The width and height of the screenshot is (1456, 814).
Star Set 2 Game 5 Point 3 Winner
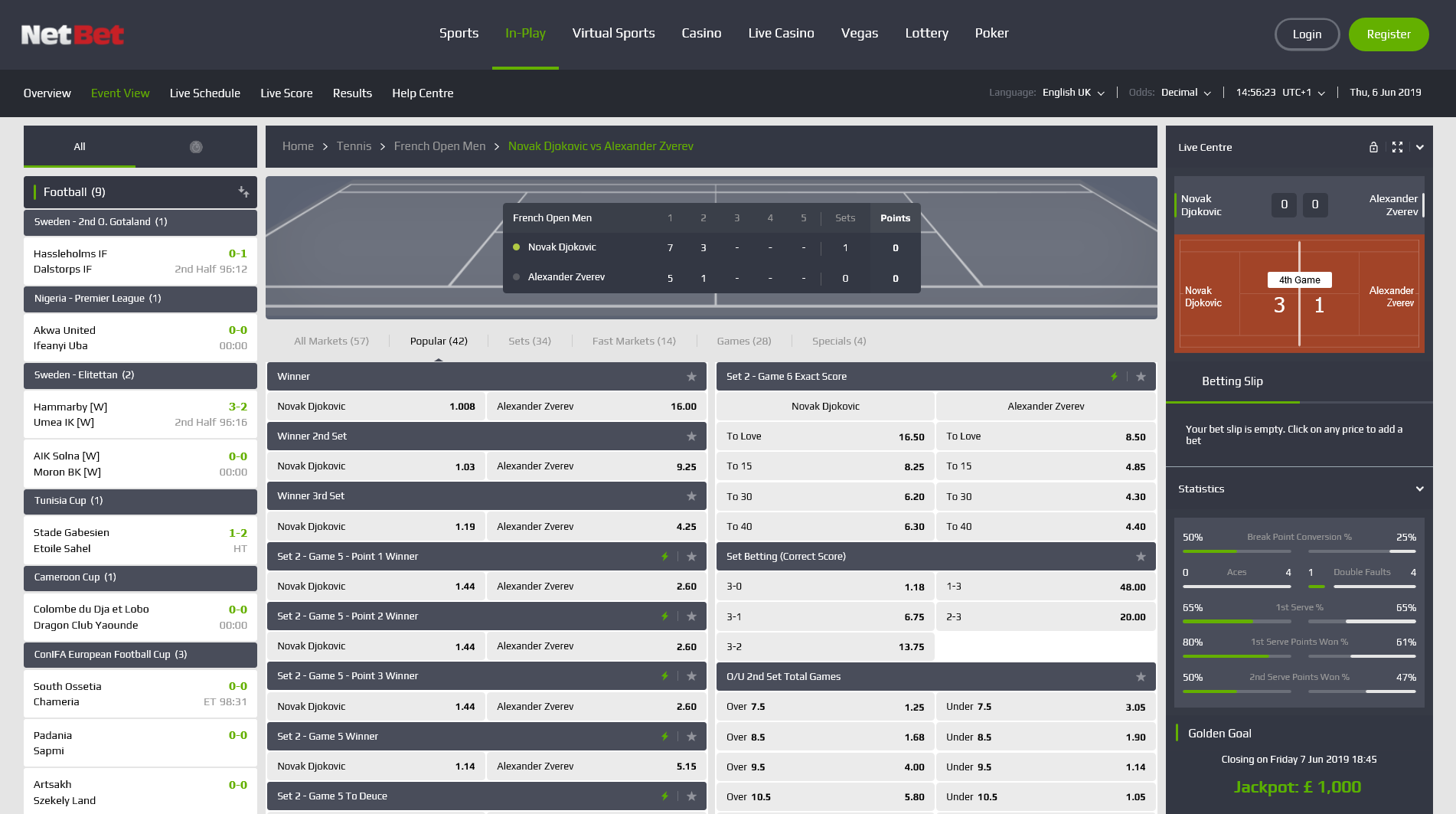(691, 676)
